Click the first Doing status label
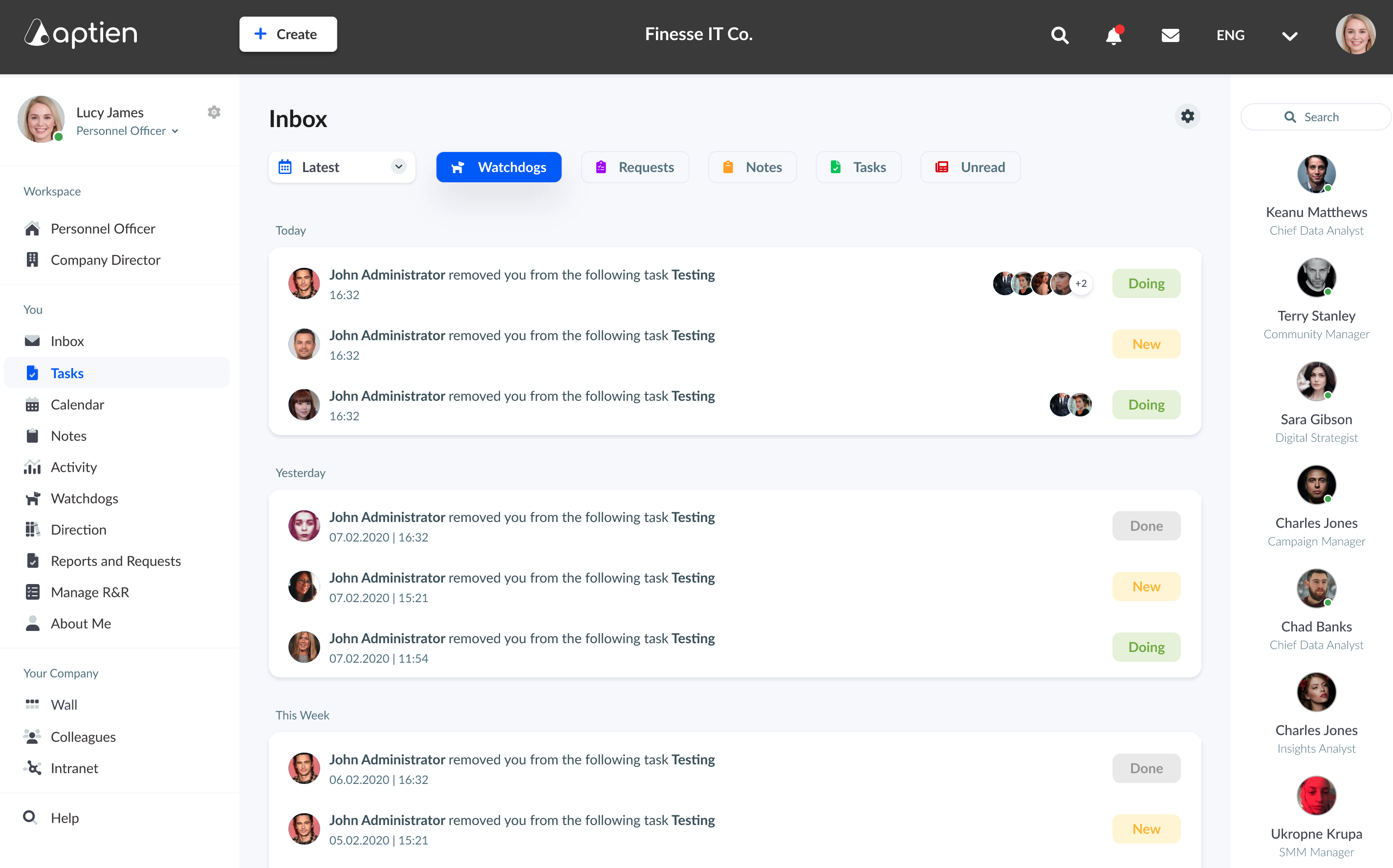This screenshot has height=868, width=1393. [x=1146, y=283]
